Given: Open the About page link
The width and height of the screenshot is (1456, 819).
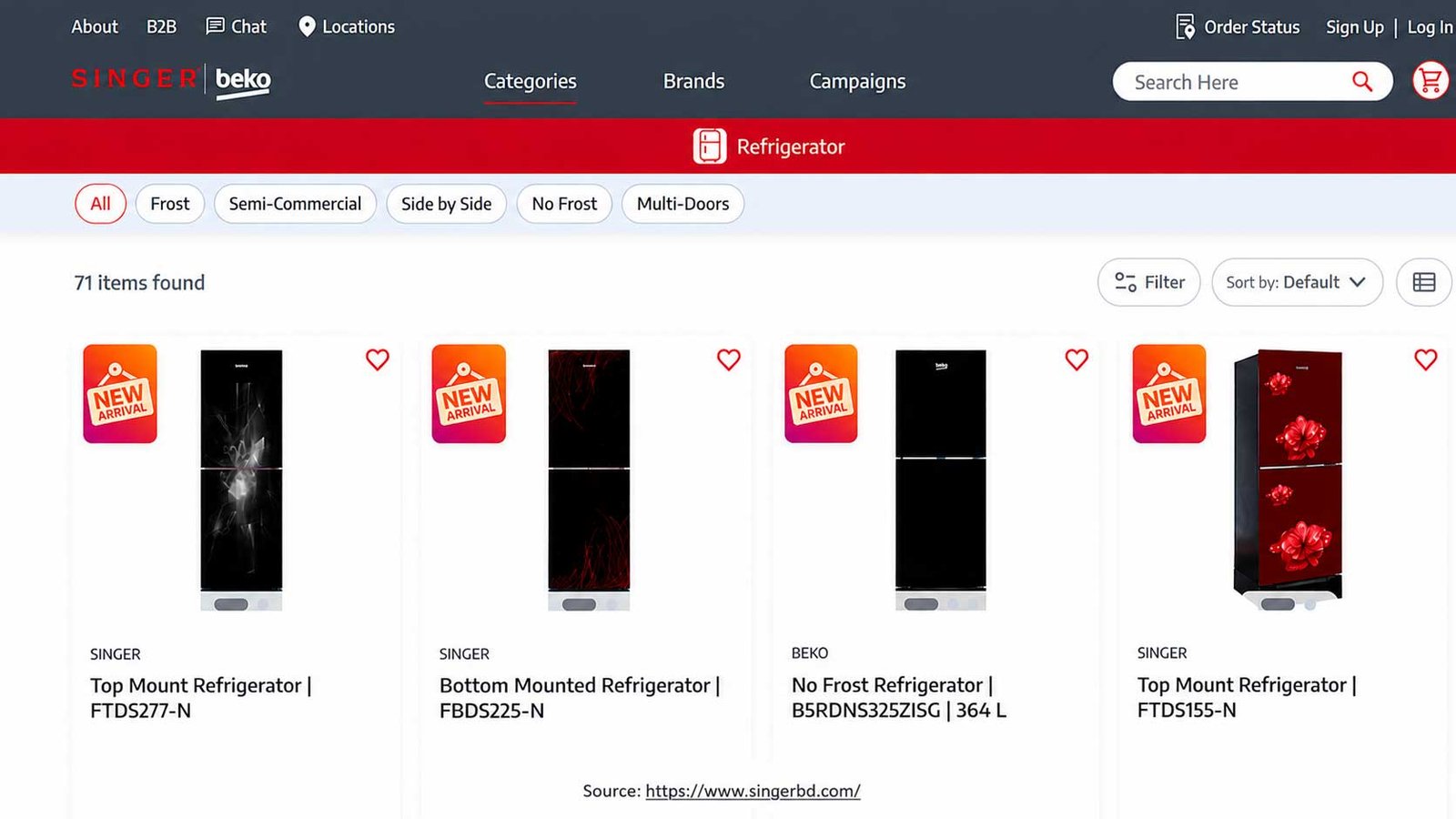Looking at the screenshot, I should pyautogui.click(x=95, y=27).
